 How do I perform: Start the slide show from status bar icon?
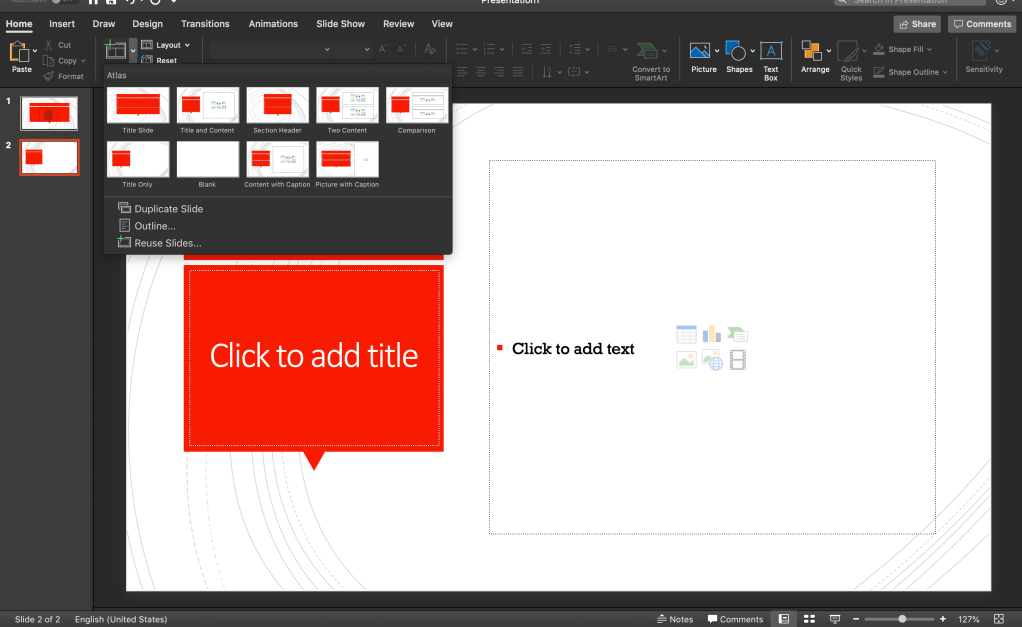(x=835, y=619)
